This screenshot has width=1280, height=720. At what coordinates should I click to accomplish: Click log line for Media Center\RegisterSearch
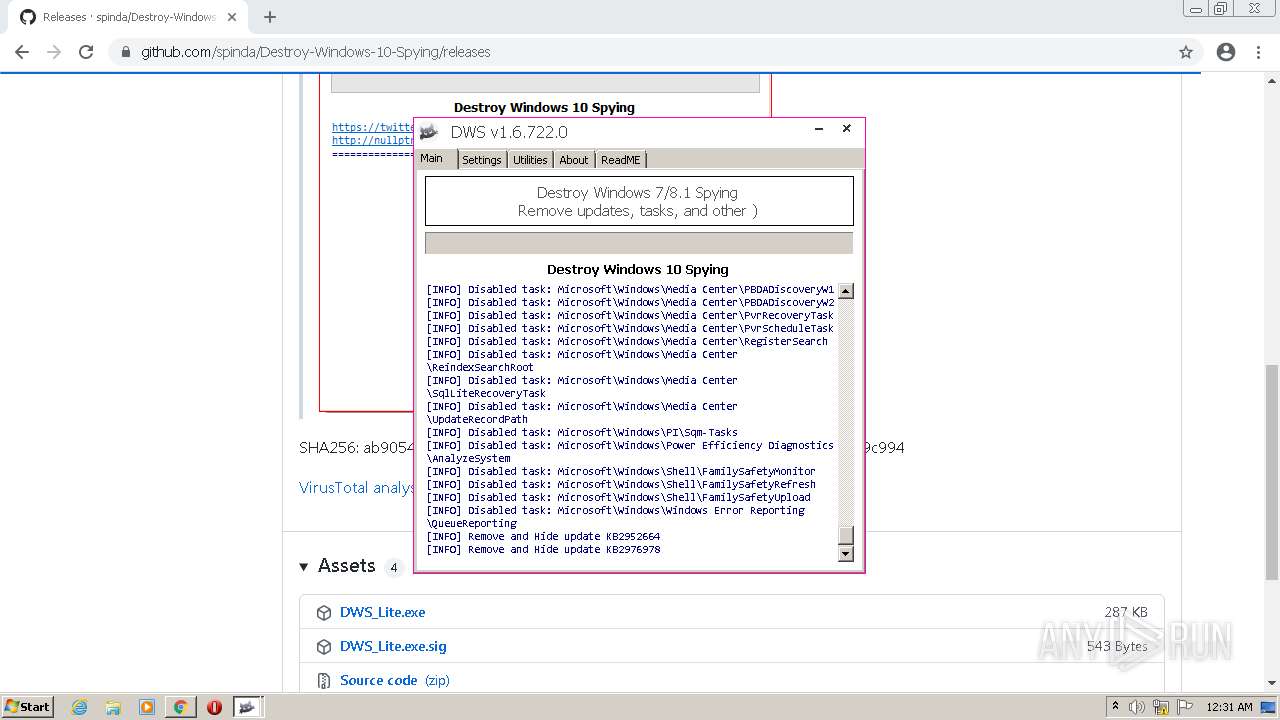point(627,342)
